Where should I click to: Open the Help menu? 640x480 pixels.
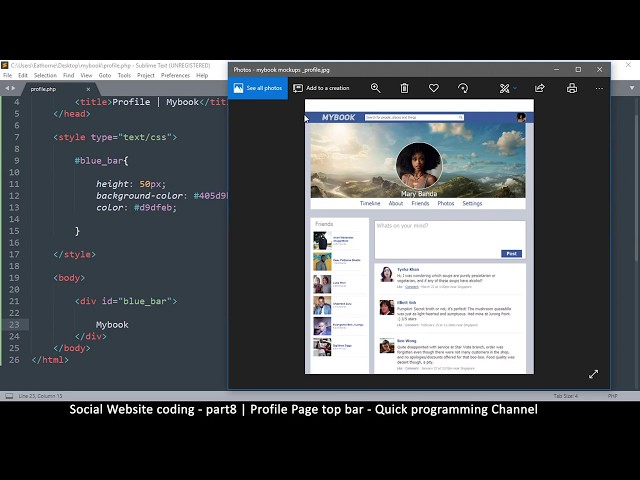(202, 76)
